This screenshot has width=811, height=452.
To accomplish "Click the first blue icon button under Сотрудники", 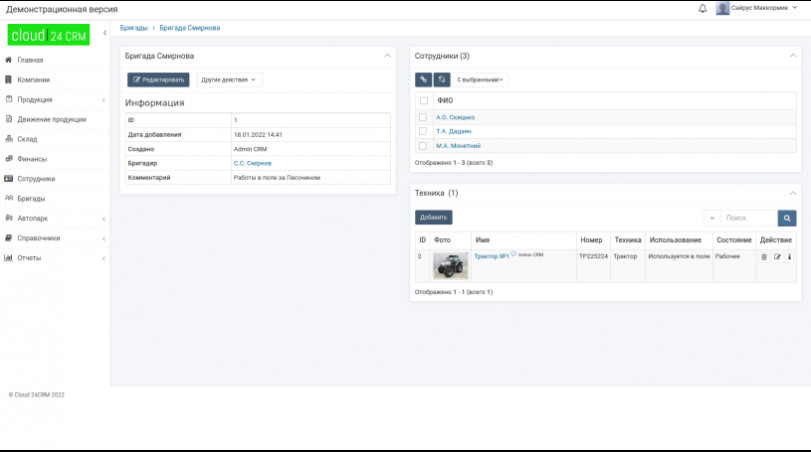I will tap(423, 79).
